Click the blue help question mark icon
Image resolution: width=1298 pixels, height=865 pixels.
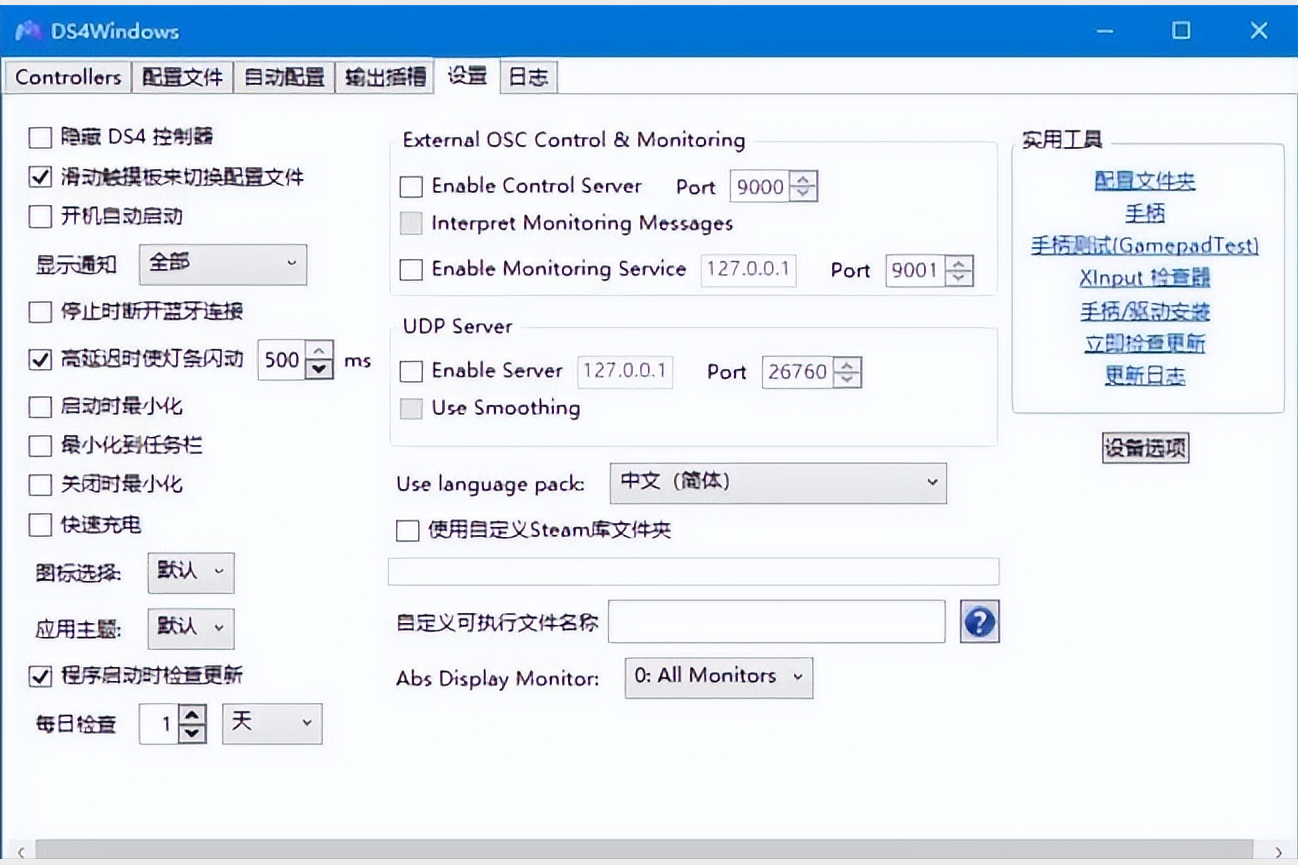(x=979, y=622)
